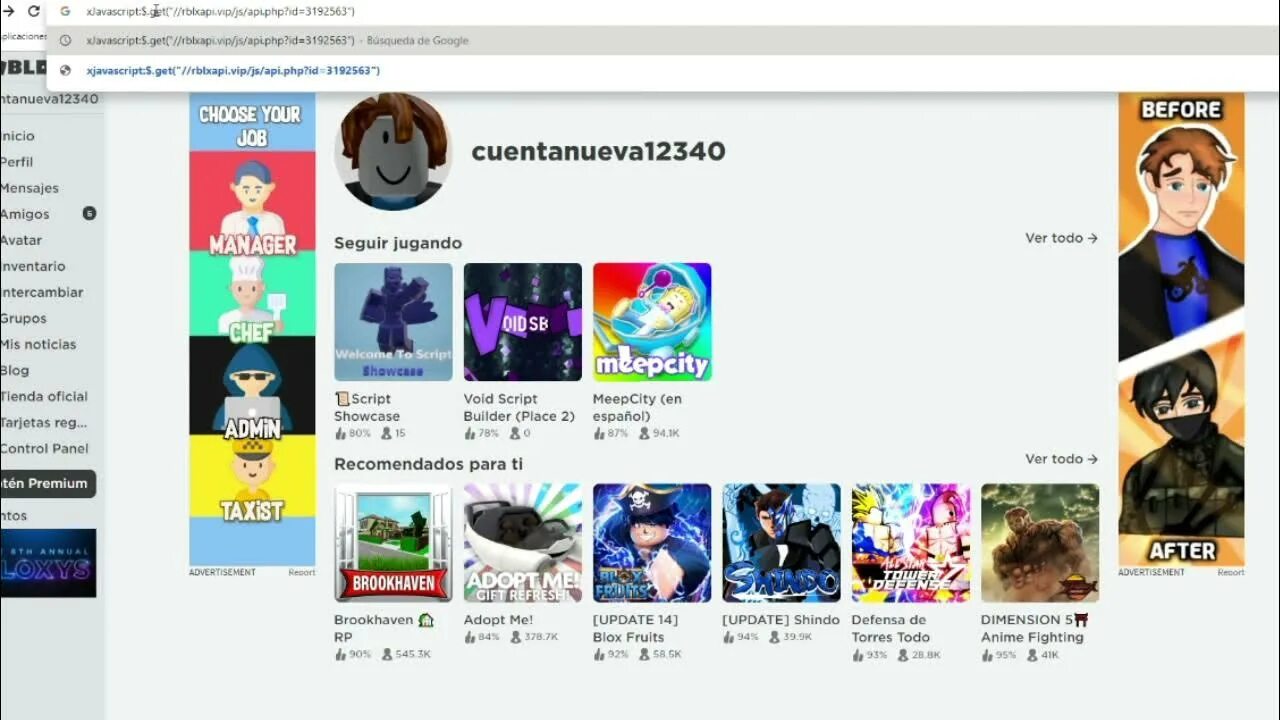1280x720 pixels.
Task: Open Tarjetas regalo sidebar item
Action: click(x=44, y=422)
